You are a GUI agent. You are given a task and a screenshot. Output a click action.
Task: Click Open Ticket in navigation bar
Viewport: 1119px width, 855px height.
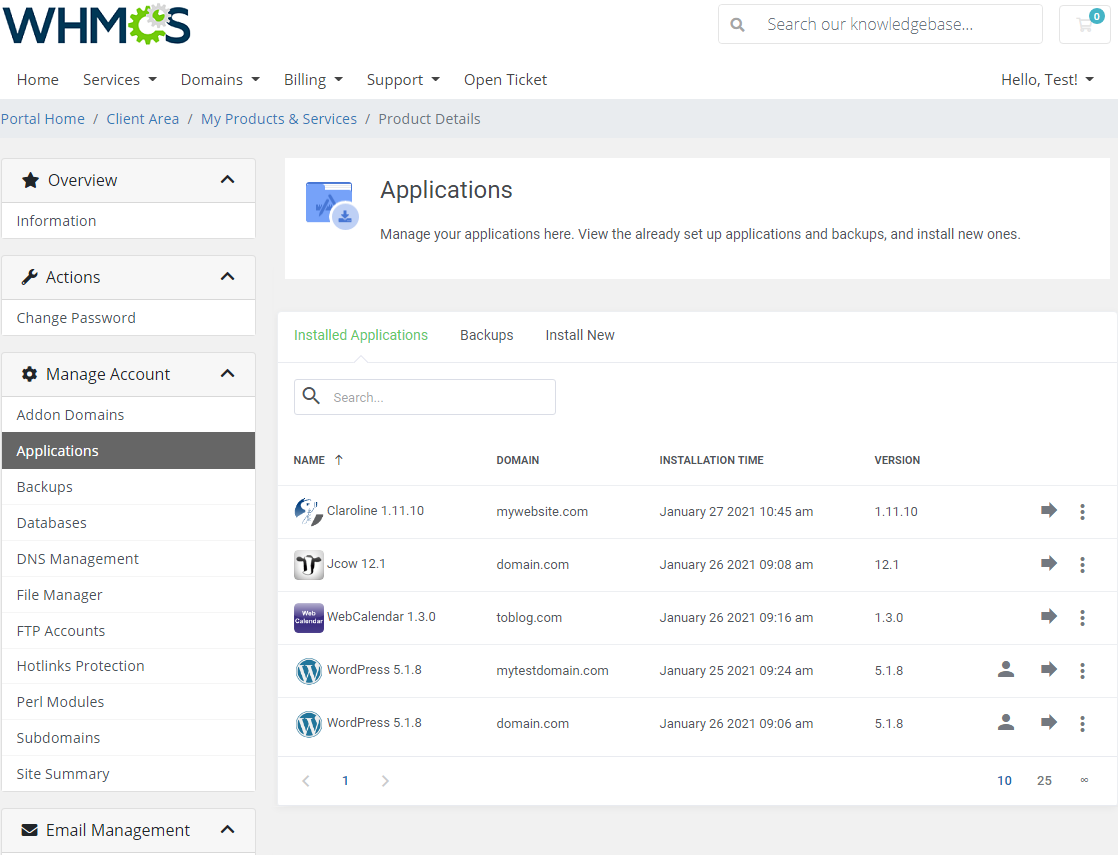[505, 80]
